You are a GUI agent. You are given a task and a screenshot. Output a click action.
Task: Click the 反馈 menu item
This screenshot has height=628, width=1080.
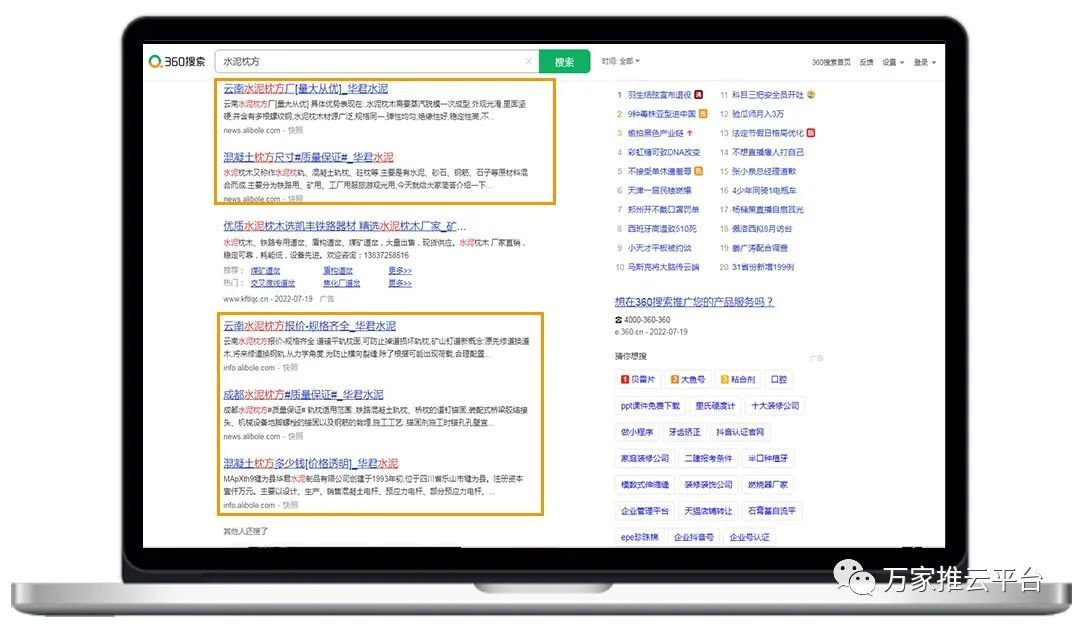(866, 62)
